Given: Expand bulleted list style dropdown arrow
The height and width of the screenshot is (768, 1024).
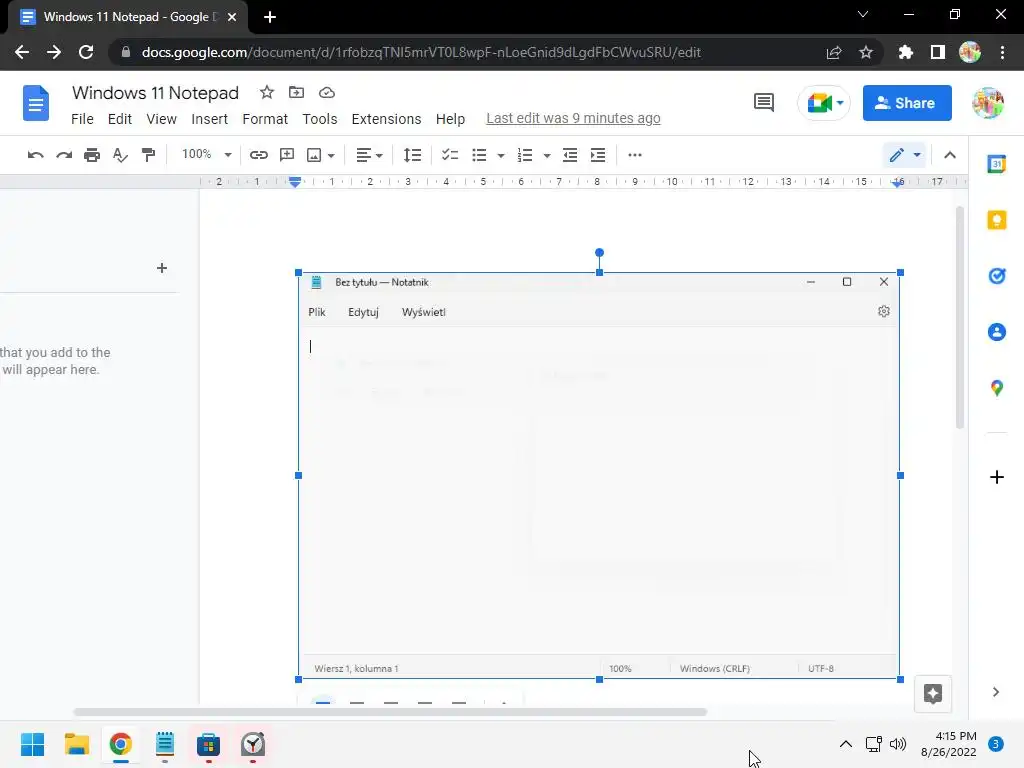Looking at the screenshot, I should click(x=501, y=155).
